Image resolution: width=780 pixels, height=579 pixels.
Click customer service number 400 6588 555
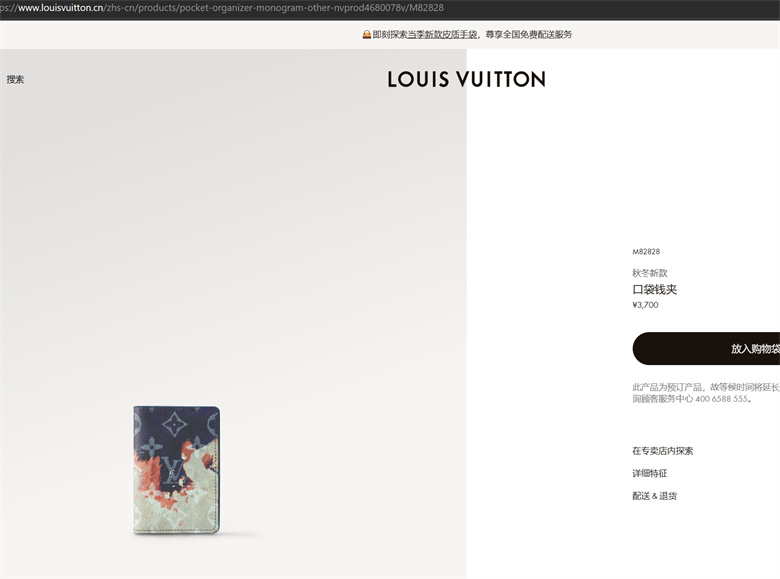[x=721, y=399]
